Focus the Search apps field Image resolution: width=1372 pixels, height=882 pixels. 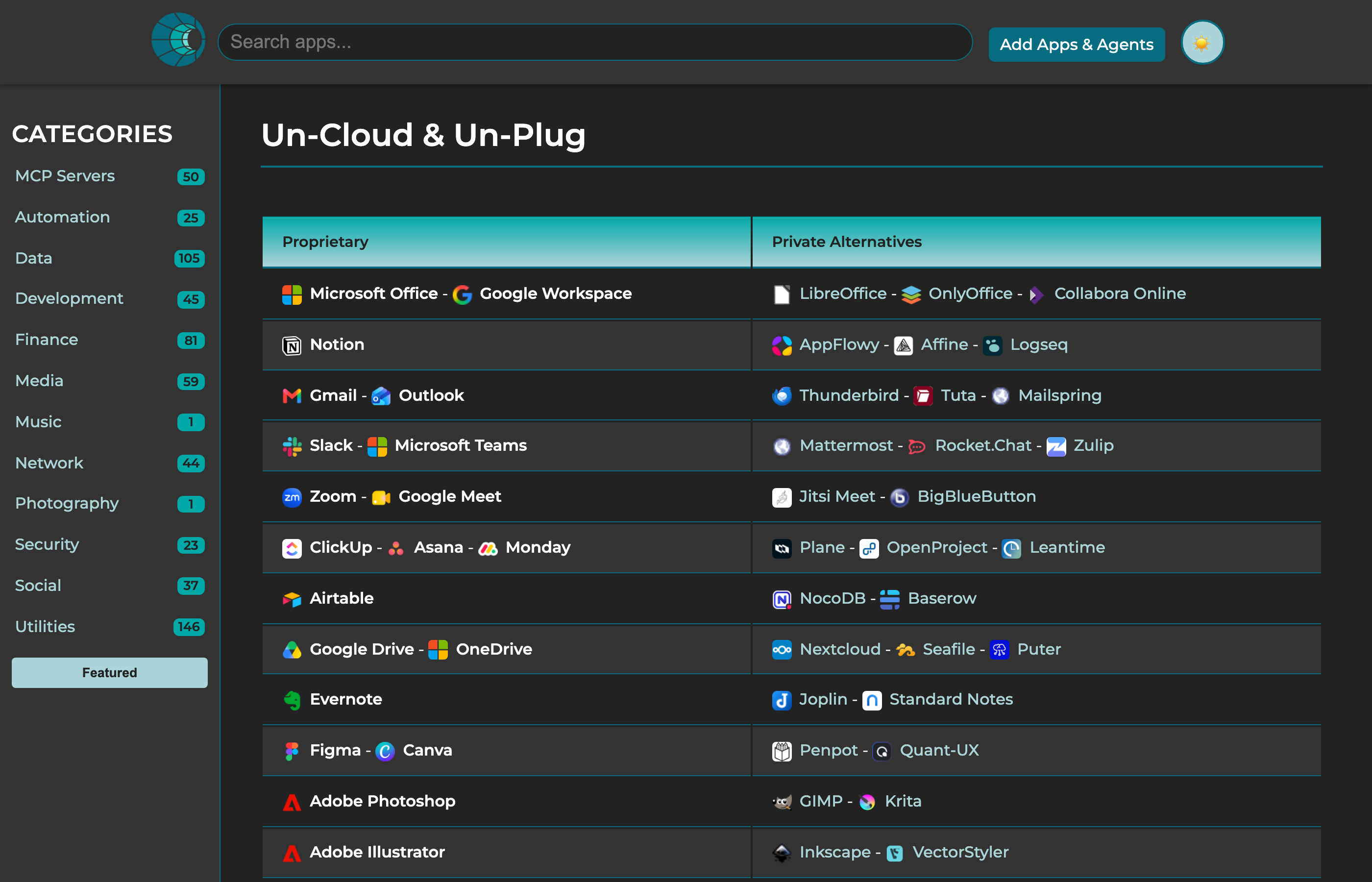coord(595,42)
